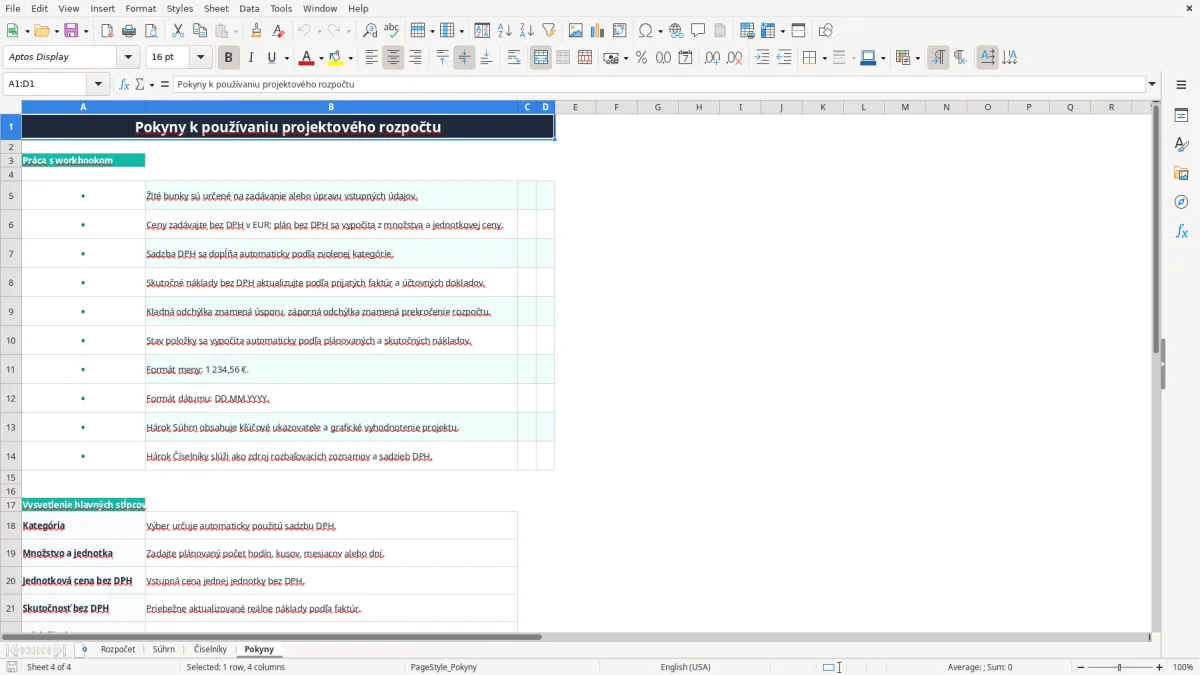Toggle Italic formatting
The height and width of the screenshot is (675, 1200).
click(251, 58)
